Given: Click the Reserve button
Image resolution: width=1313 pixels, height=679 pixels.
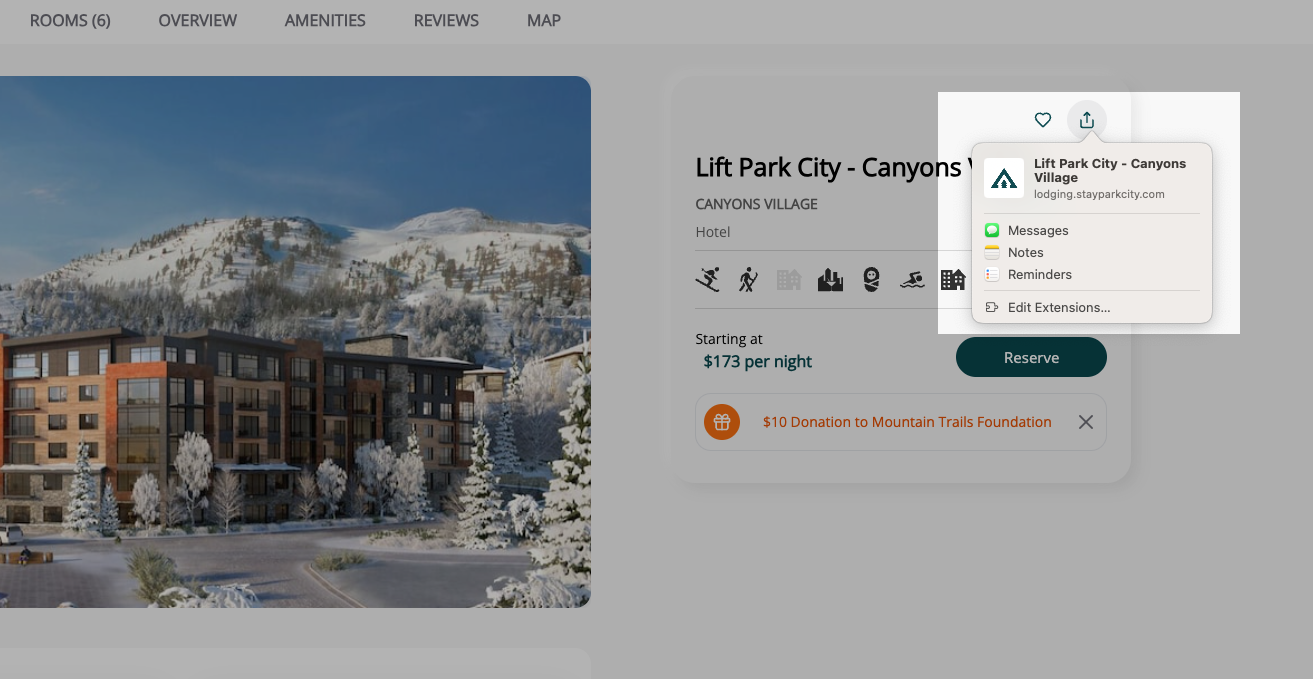Looking at the screenshot, I should (1031, 357).
